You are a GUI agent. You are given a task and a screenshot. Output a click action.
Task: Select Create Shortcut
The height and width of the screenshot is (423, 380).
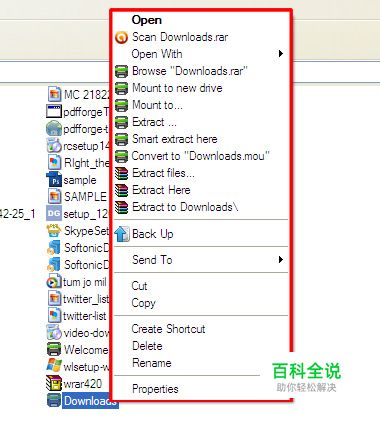(x=168, y=329)
